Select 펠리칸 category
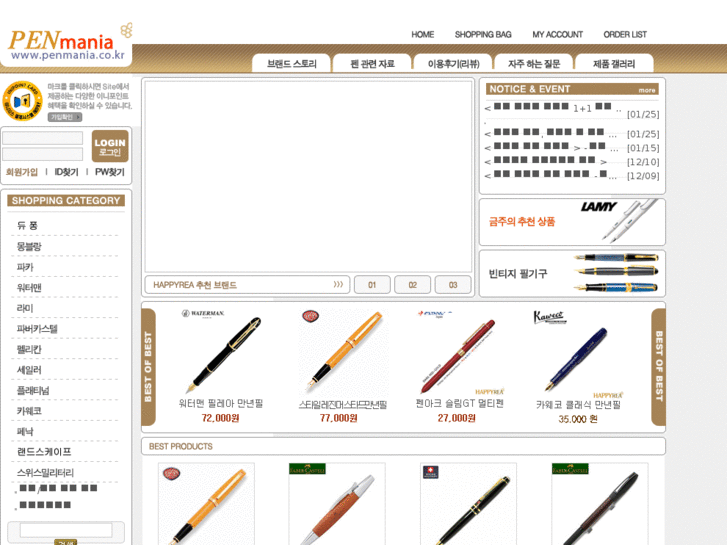The image size is (727, 545). [x=29, y=349]
